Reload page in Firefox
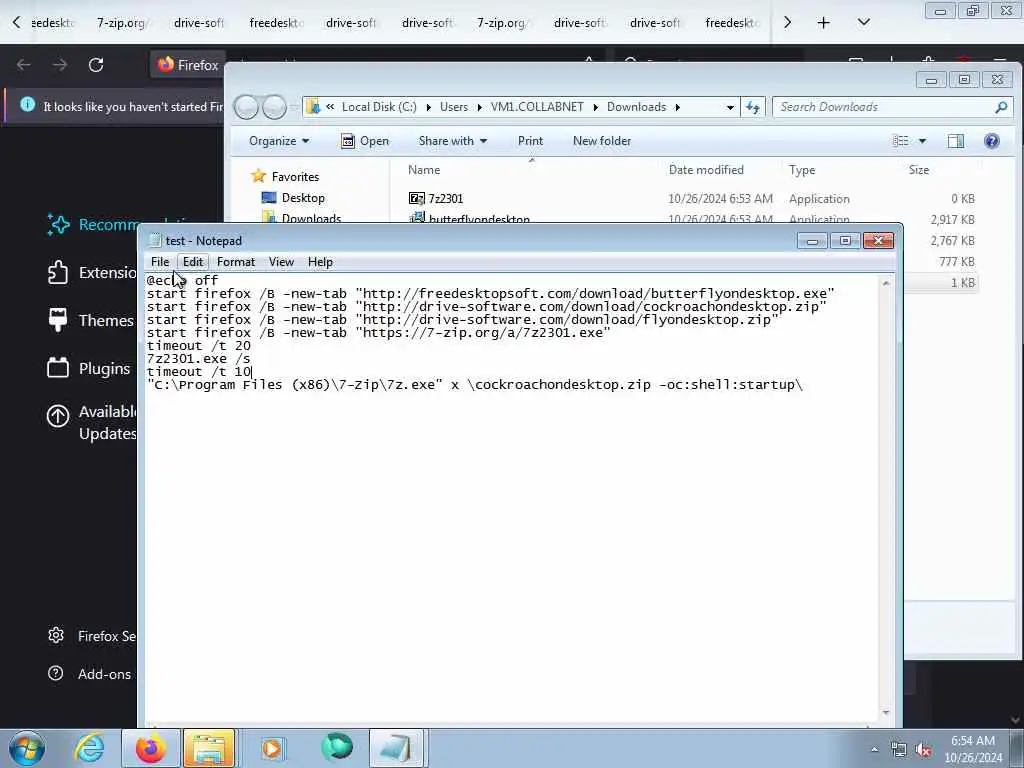Viewport: 1024px width, 768px height. click(96, 65)
